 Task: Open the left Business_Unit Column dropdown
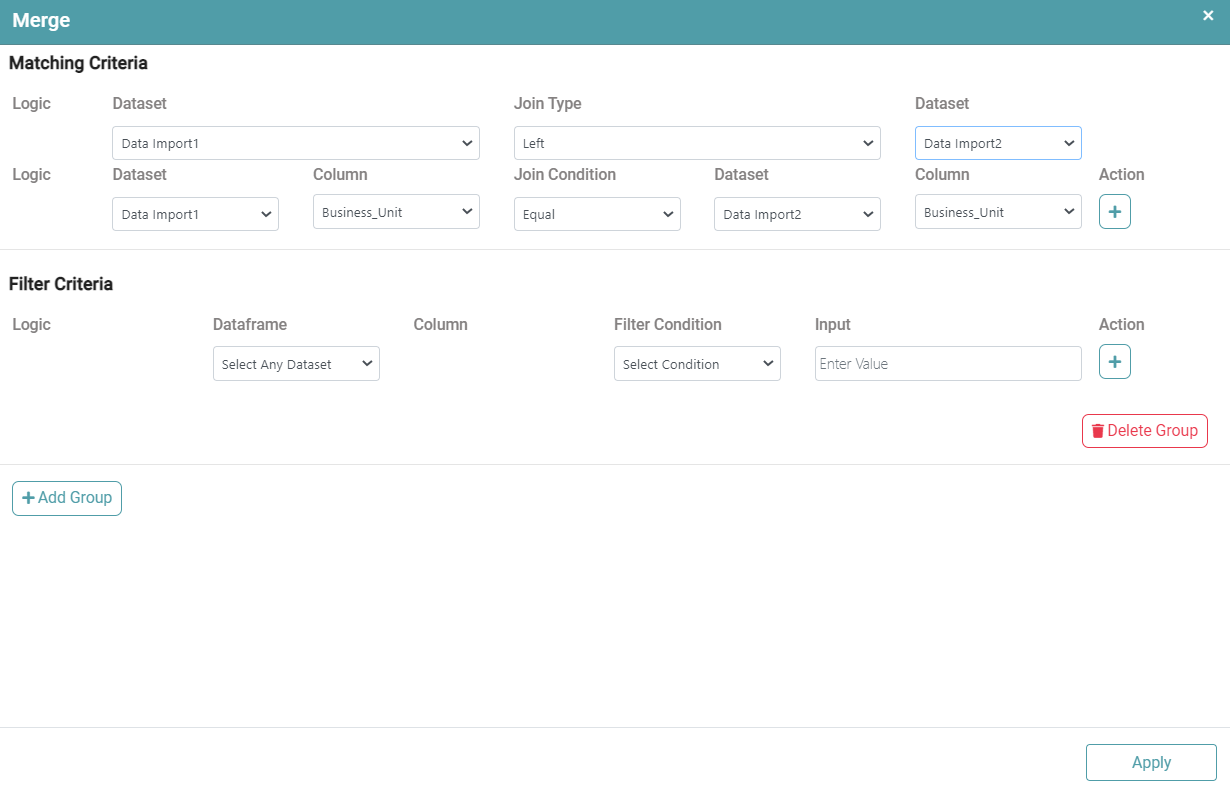coord(396,212)
